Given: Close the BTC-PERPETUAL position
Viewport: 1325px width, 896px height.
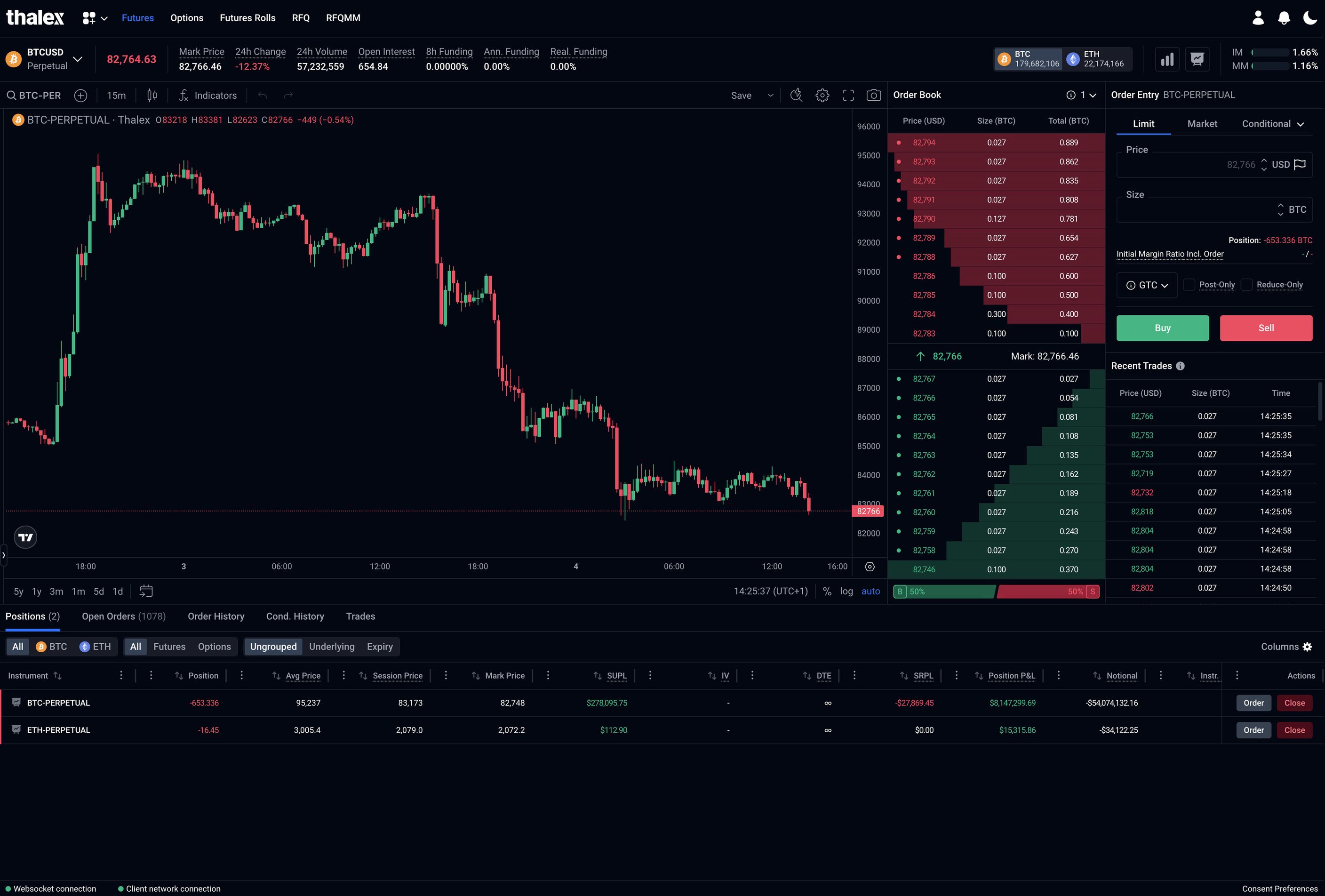Looking at the screenshot, I should [1295, 703].
